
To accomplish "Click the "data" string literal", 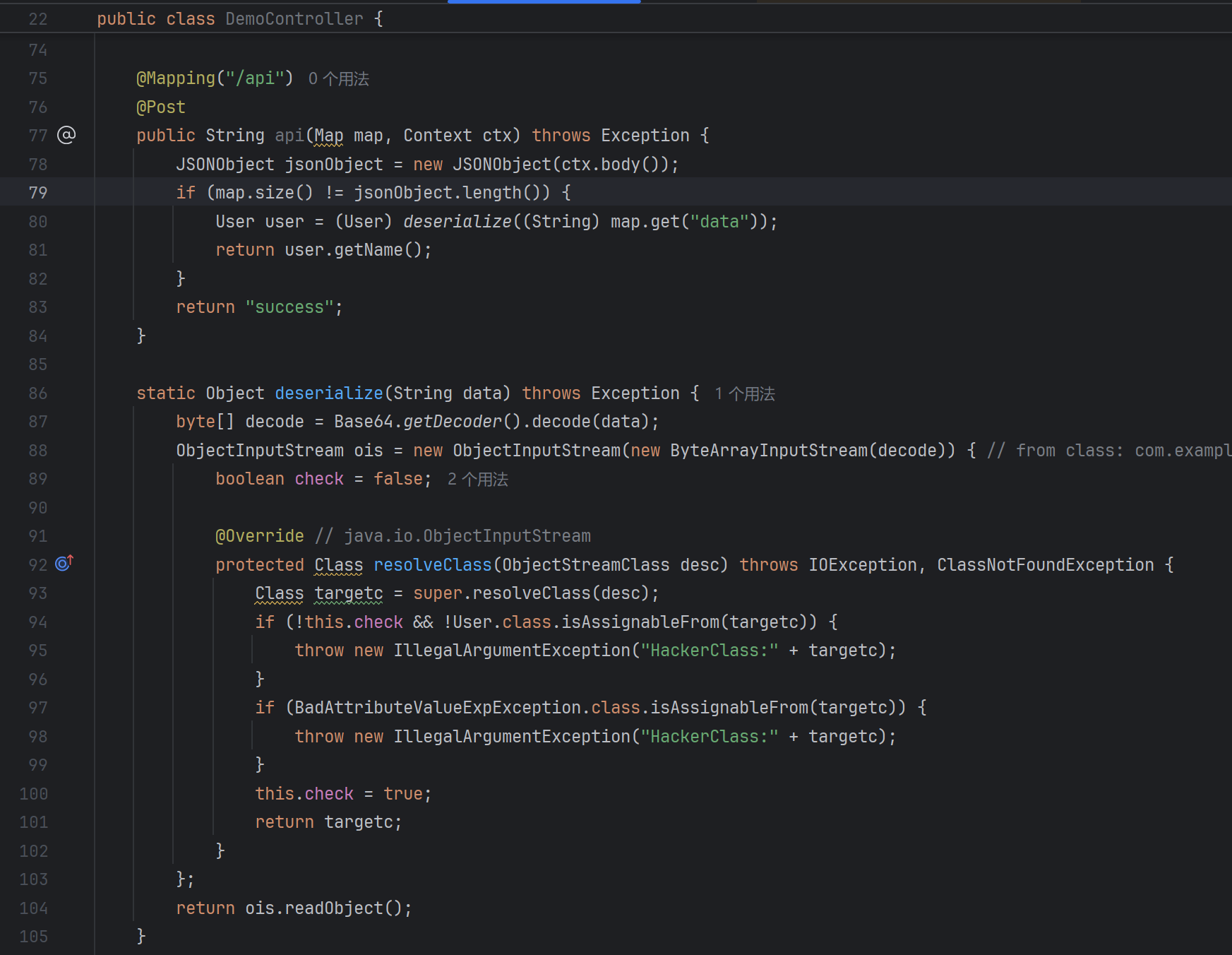I will click(719, 222).
